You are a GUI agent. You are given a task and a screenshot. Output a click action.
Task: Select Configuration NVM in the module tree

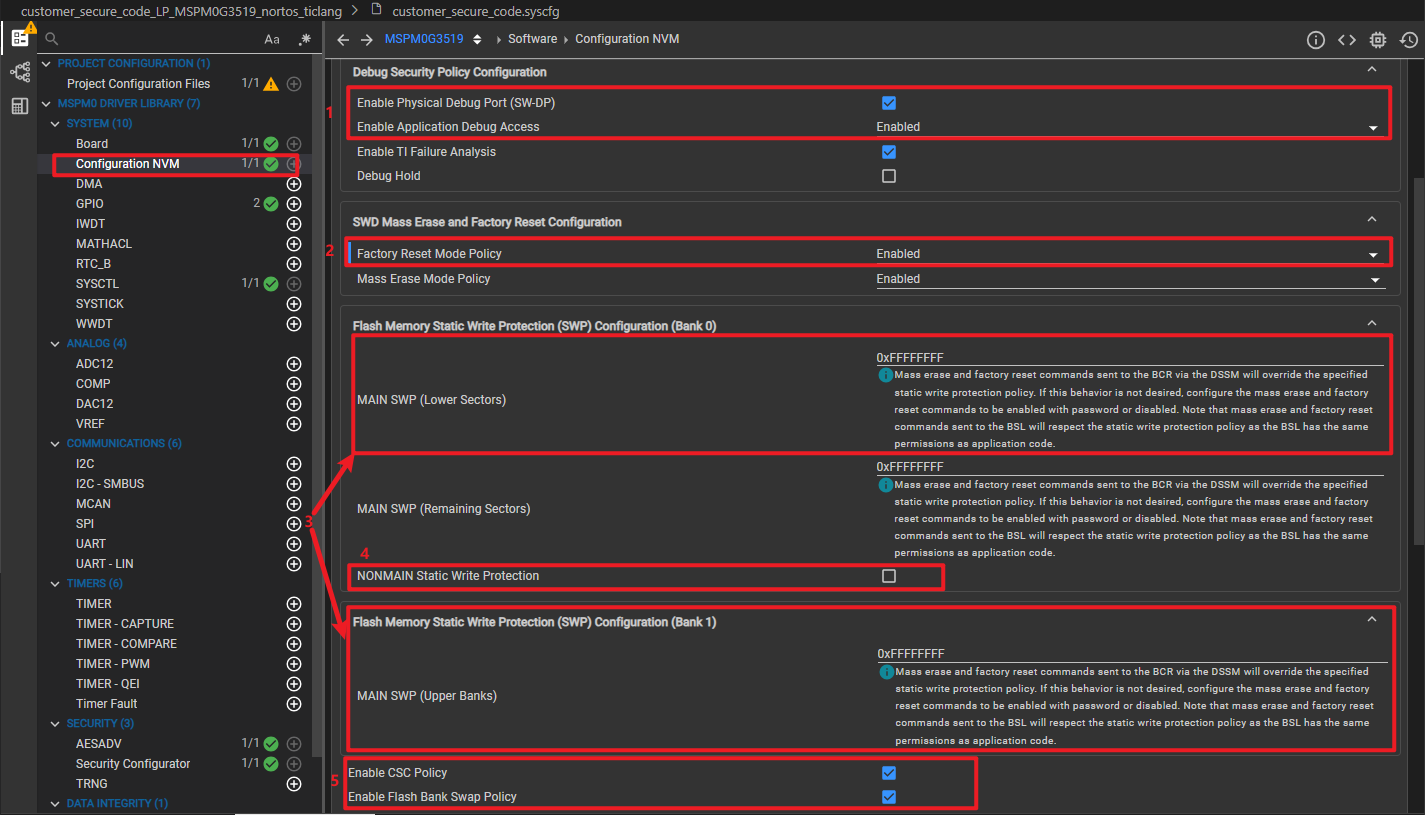pyautogui.click(x=128, y=164)
